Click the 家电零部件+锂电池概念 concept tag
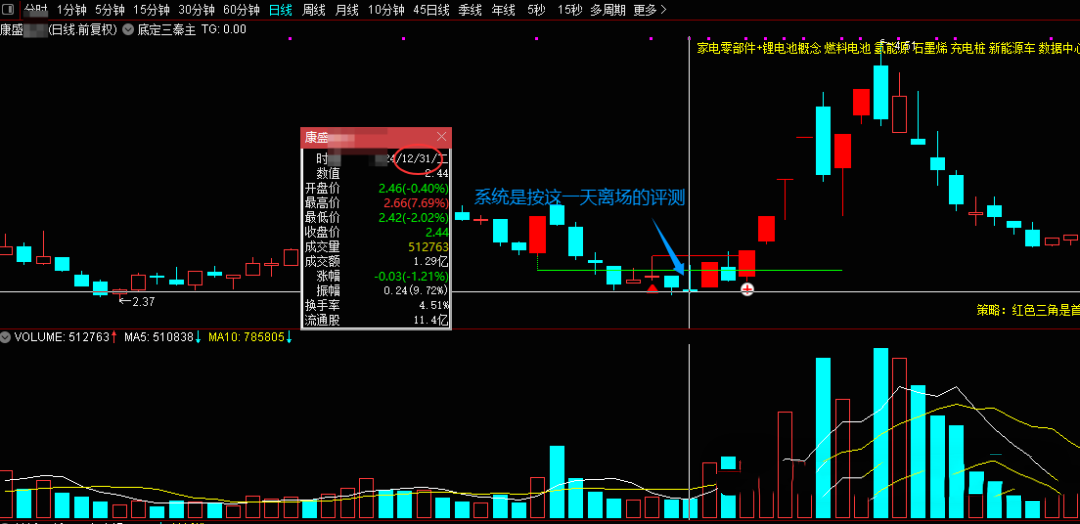The width and height of the screenshot is (1080, 524). (x=760, y=48)
